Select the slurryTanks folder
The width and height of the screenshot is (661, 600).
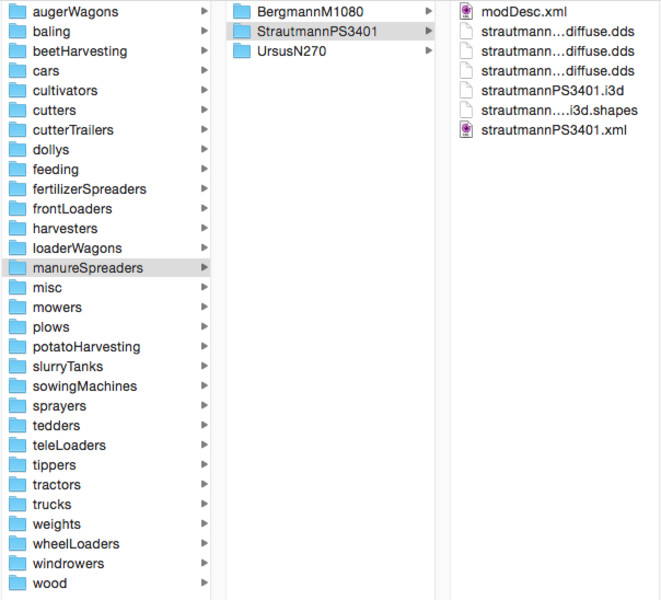(x=67, y=367)
